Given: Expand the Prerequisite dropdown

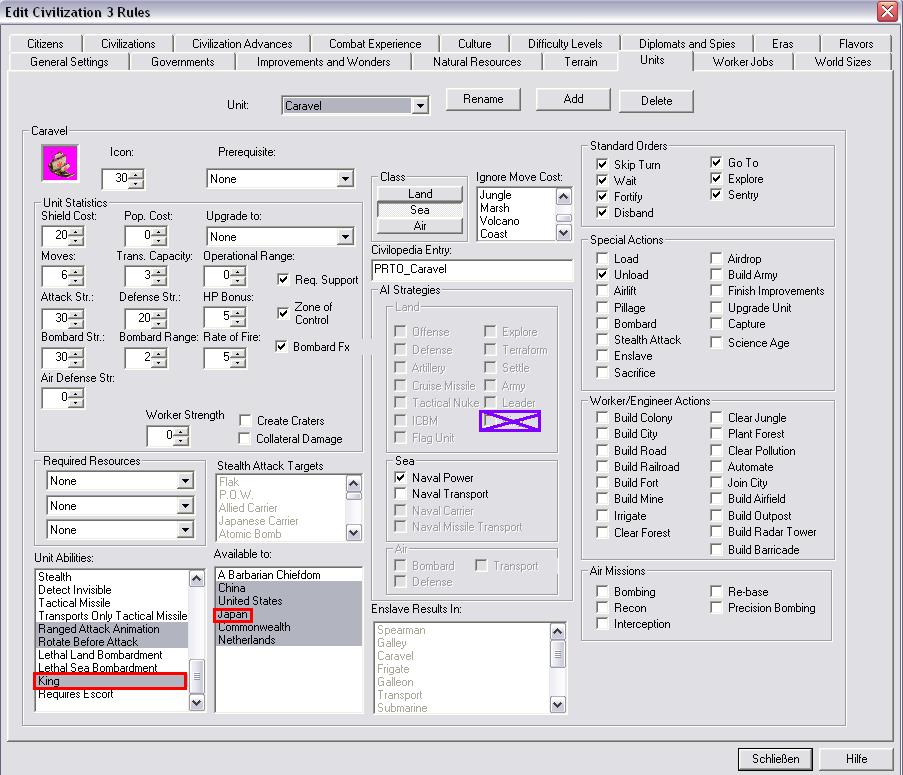Looking at the screenshot, I should point(345,179).
